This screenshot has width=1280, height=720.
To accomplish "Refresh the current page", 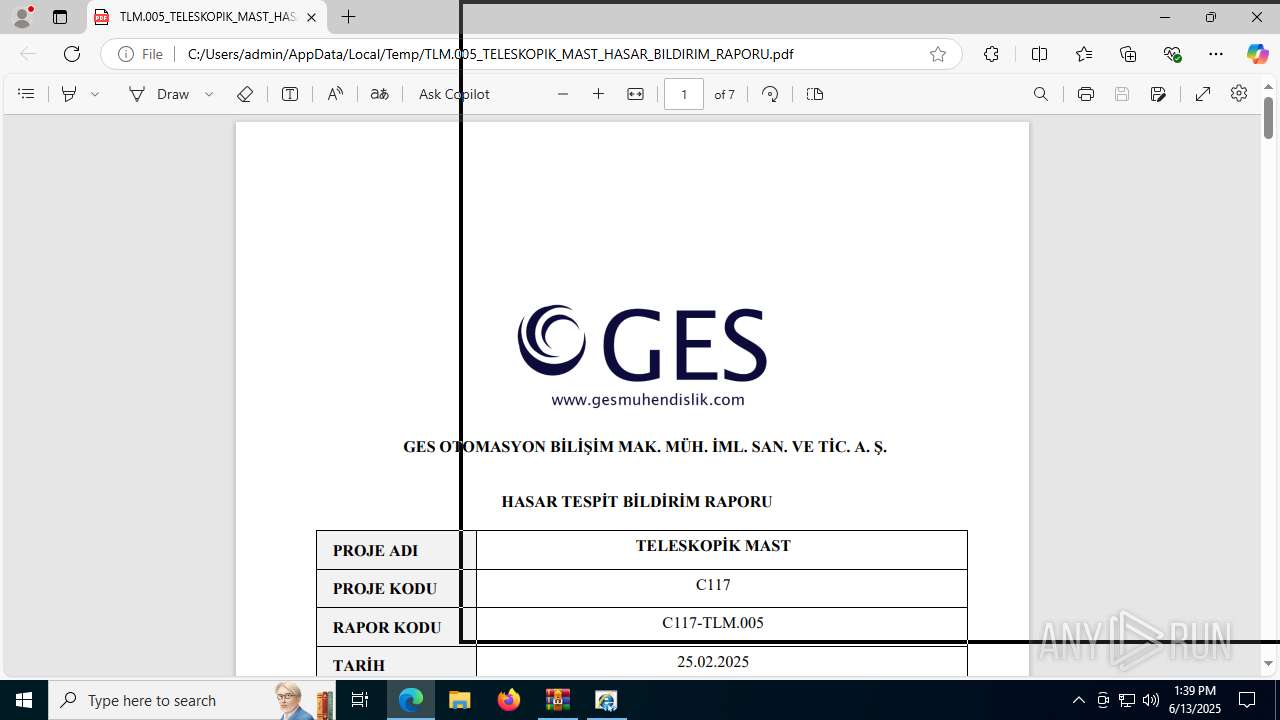I will pyautogui.click(x=72, y=54).
